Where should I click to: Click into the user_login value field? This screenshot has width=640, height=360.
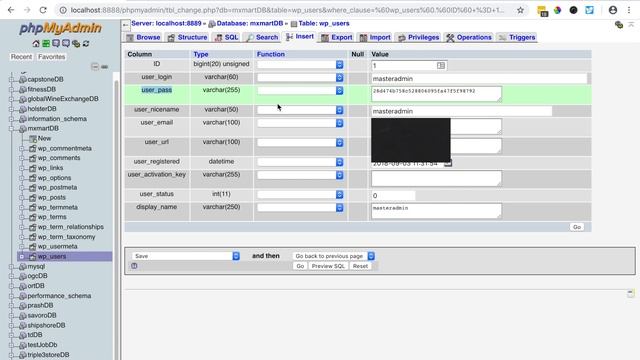479,78
